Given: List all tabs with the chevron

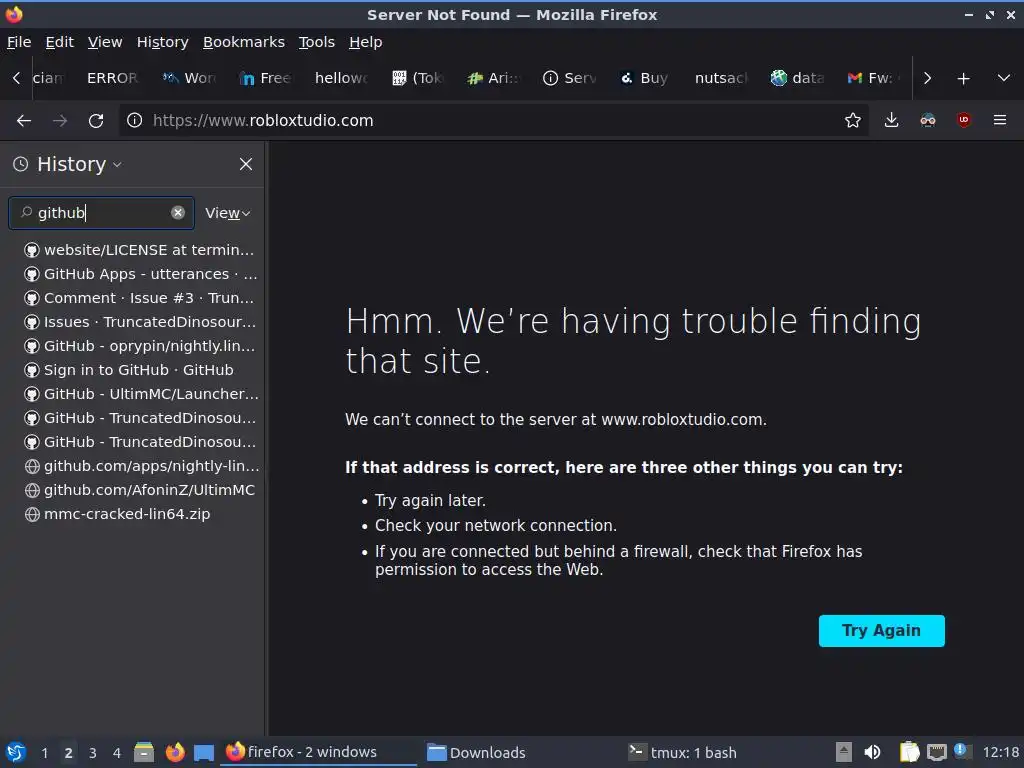Looking at the screenshot, I should (1004, 78).
